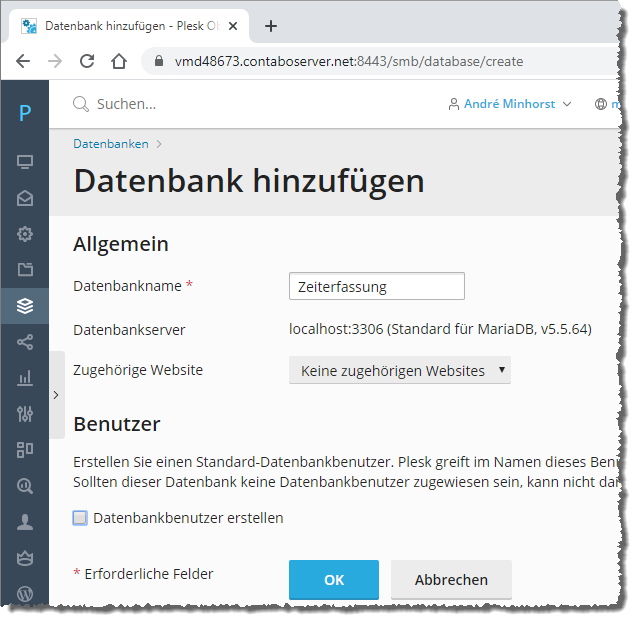This screenshot has height=625, width=638.
Task: Close the Datenbank hinzufügen browser tab
Action: [x=233, y=26]
